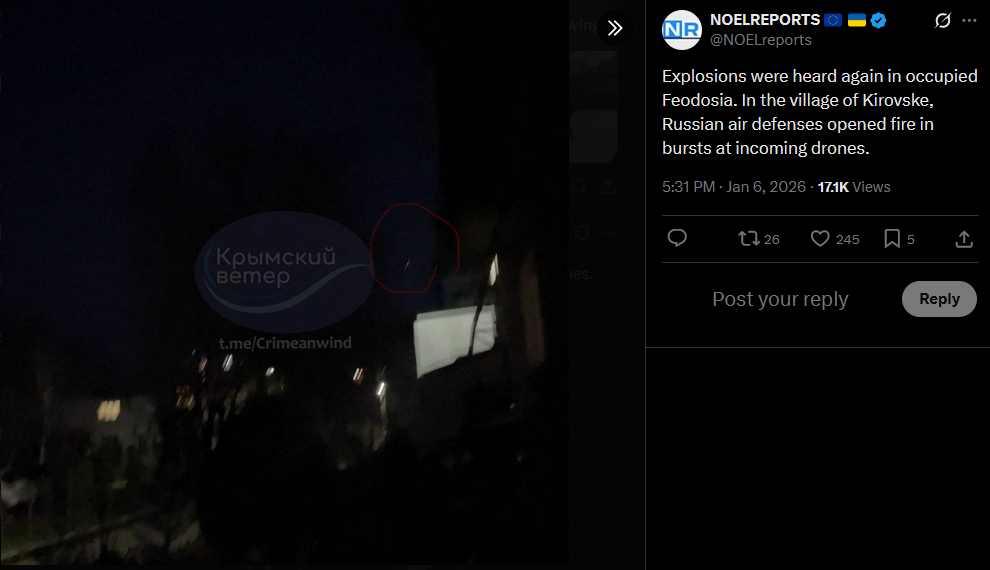Open the 5:31 PM Jan 6, 2026 timestamp
990x570 pixels.
(734, 187)
